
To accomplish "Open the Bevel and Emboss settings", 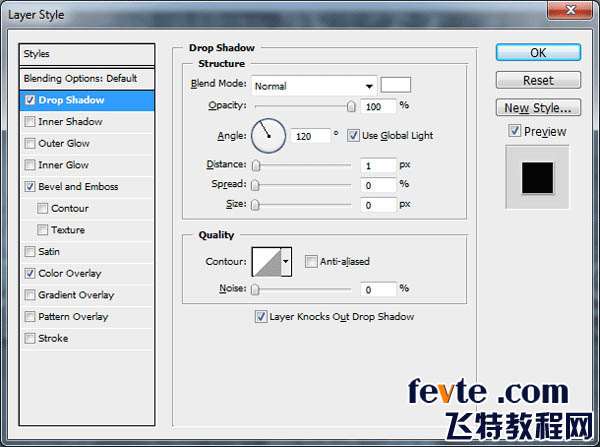I will pos(78,187).
